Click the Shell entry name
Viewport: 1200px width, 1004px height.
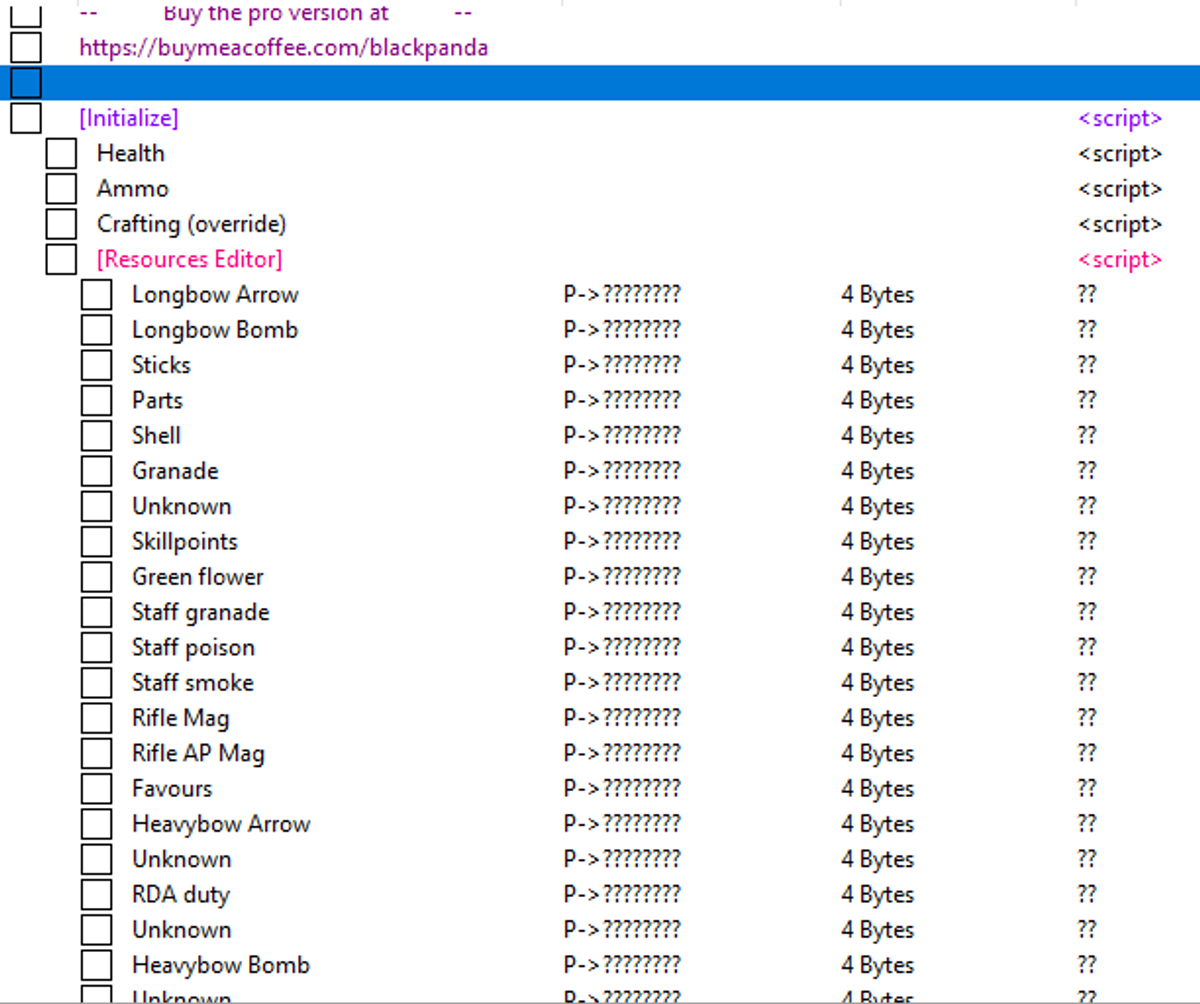point(156,436)
